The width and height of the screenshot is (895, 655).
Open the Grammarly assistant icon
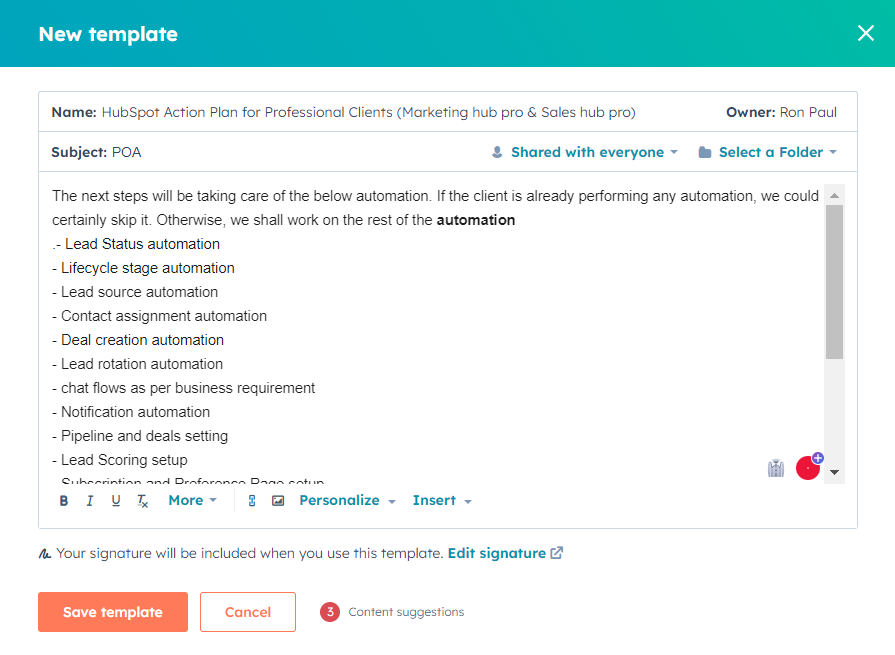807,467
